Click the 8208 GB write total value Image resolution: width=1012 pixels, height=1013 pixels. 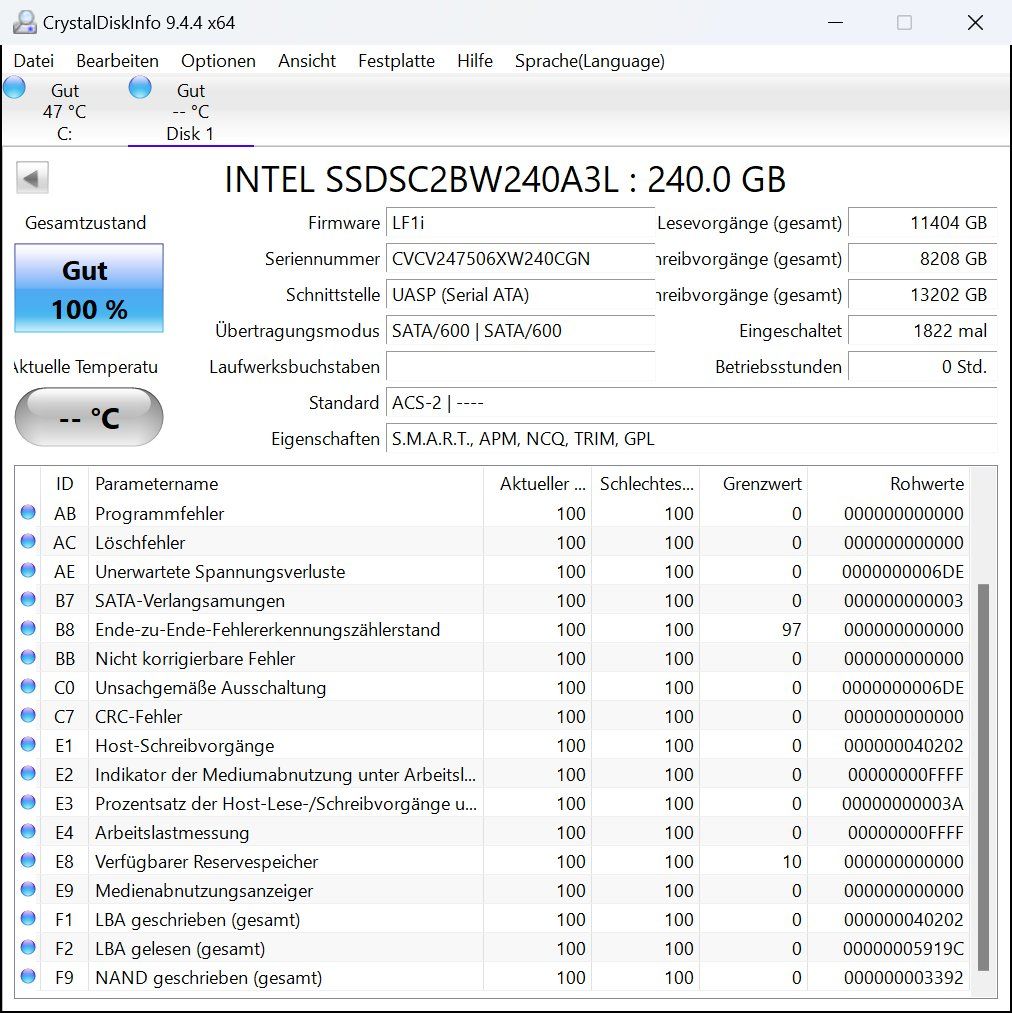pyautogui.click(x=922, y=259)
